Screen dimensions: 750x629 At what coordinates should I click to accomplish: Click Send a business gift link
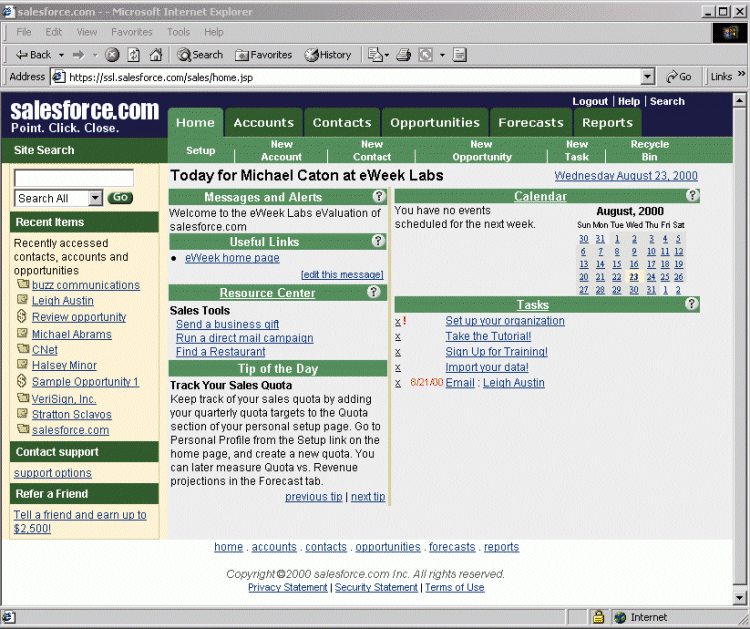pos(227,324)
